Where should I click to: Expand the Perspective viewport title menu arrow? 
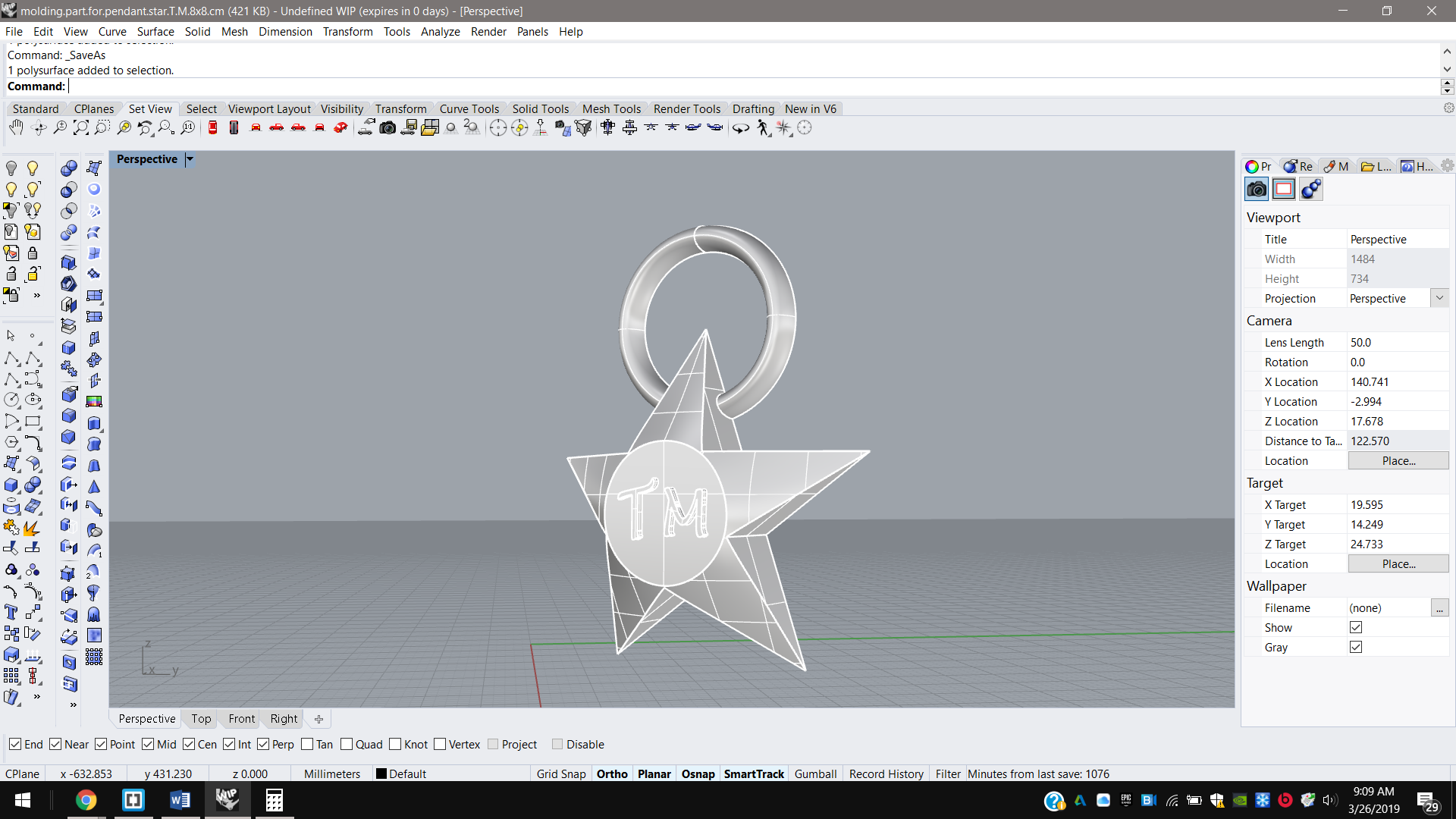tap(190, 159)
